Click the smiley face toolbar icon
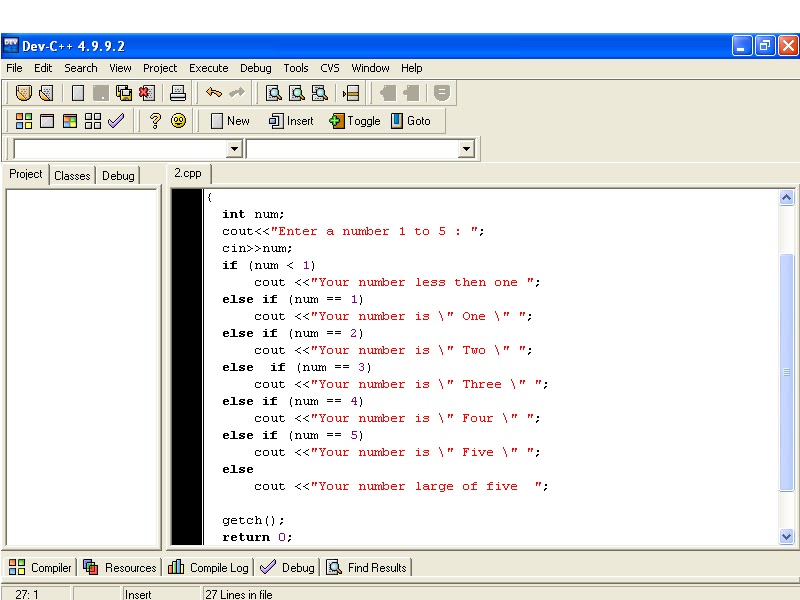The image size is (800, 600). coord(181,121)
